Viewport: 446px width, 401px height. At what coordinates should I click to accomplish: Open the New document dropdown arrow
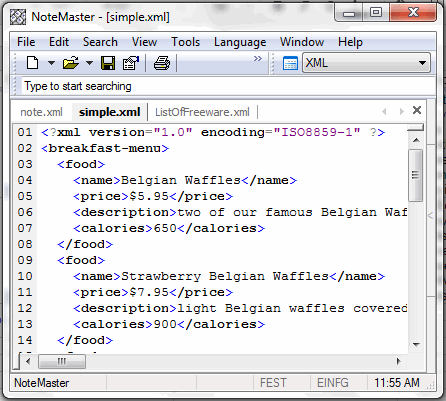coord(51,63)
